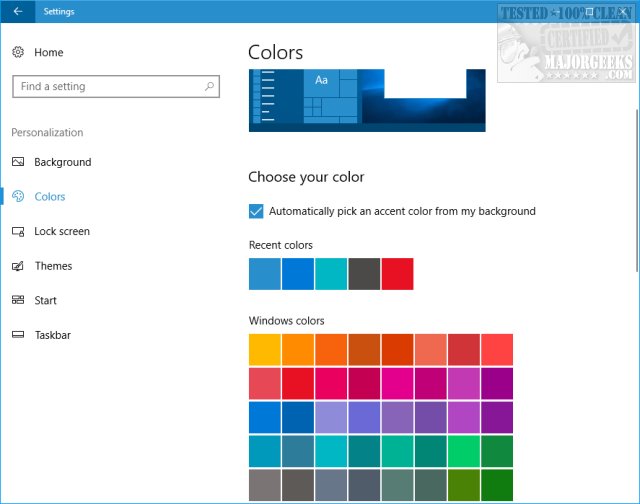640x504 pixels.
Task: Open the Themes settings page
Action: (x=53, y=266)
